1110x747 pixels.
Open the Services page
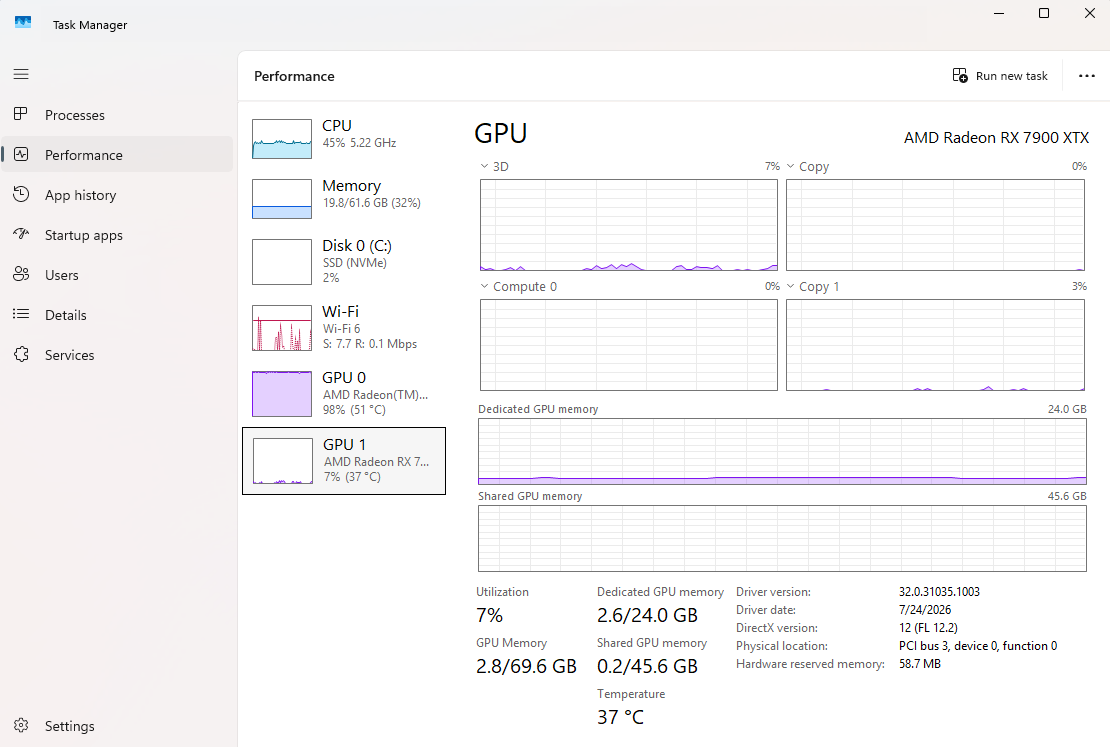coord(69,355)
